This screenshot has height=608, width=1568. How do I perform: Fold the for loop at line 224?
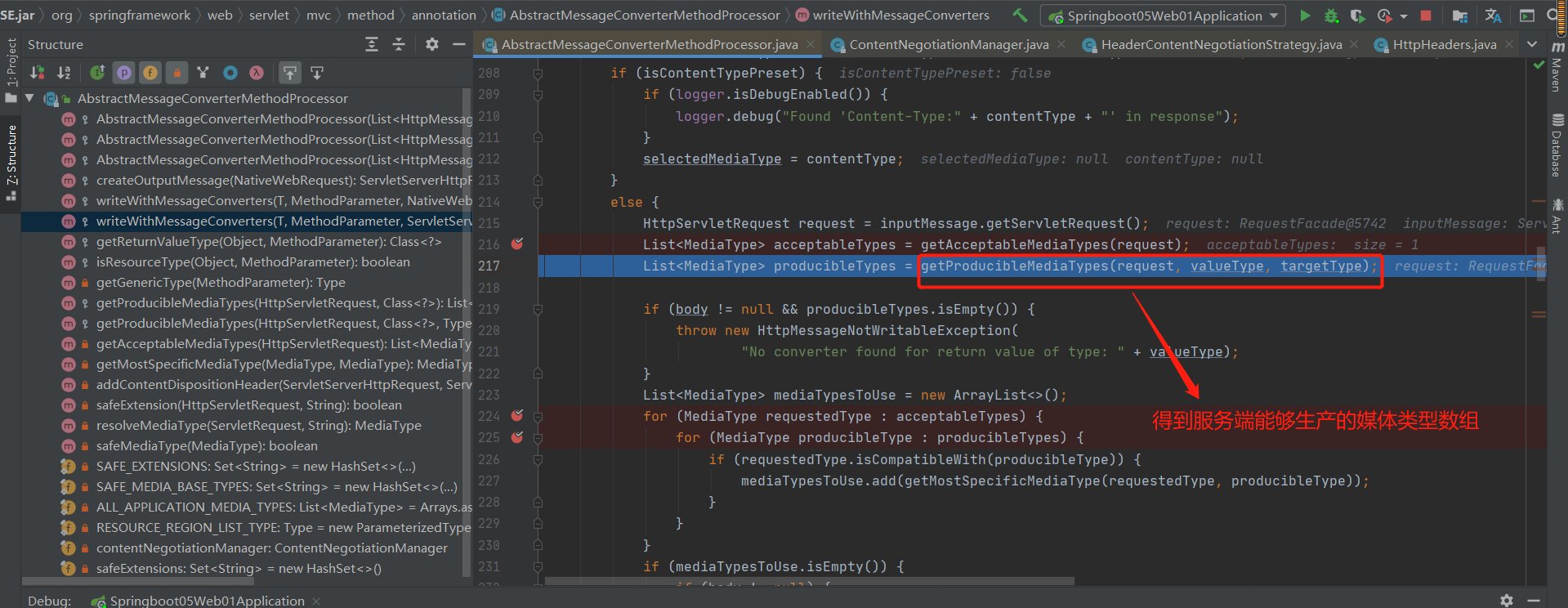[x=538, y=417]
